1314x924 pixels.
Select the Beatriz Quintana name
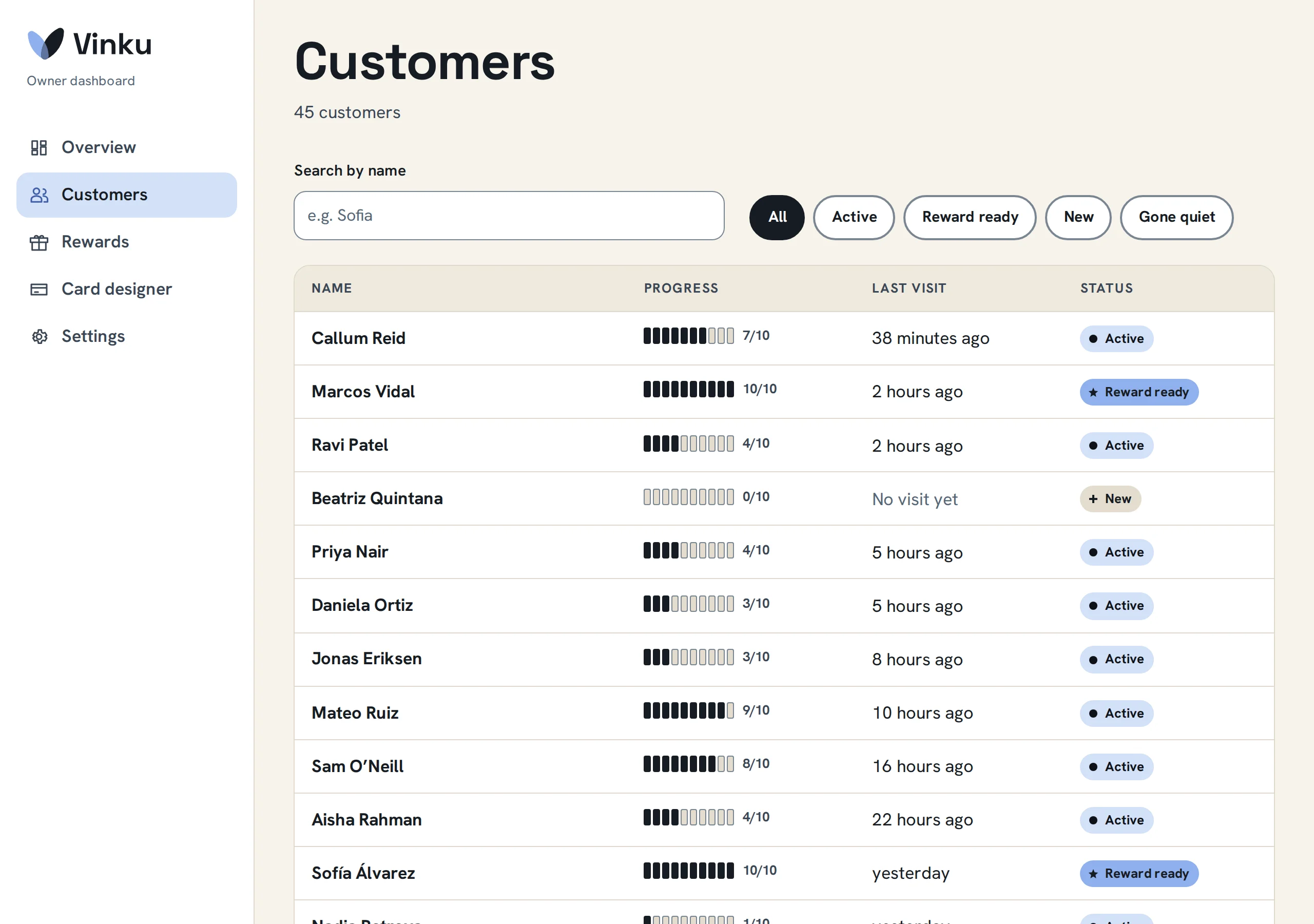coord(377,498)
